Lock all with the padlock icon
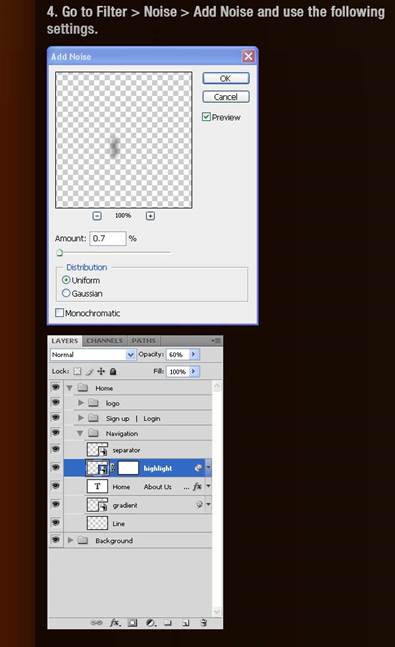395x647 pixels. (113, 371)
